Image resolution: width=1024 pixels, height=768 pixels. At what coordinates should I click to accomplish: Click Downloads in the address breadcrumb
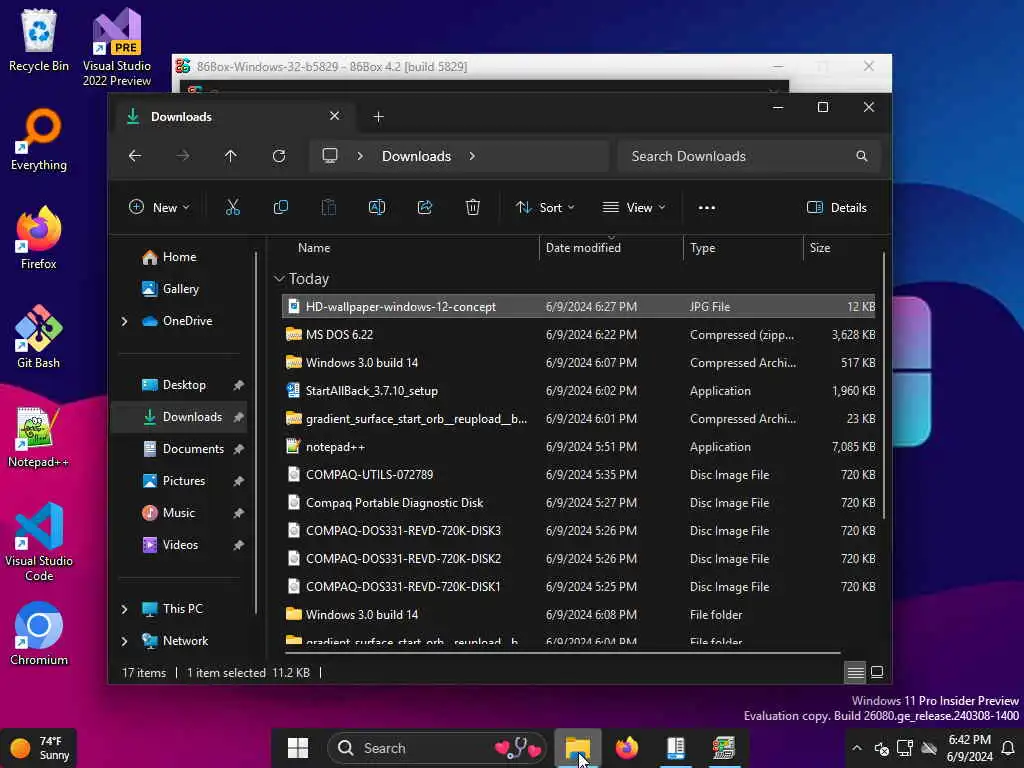point(416,156)
